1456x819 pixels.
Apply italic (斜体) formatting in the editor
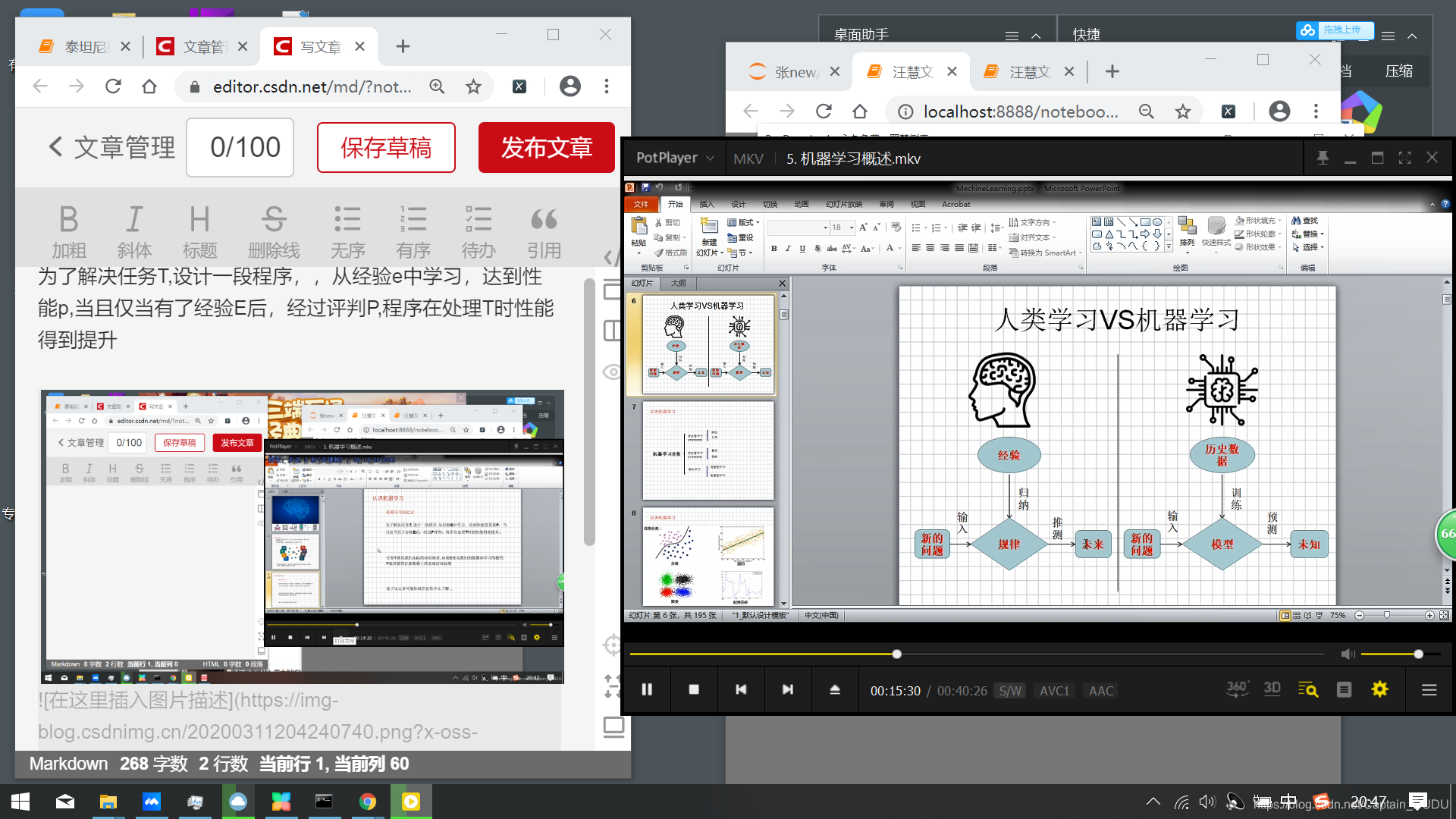click(134, 231)
